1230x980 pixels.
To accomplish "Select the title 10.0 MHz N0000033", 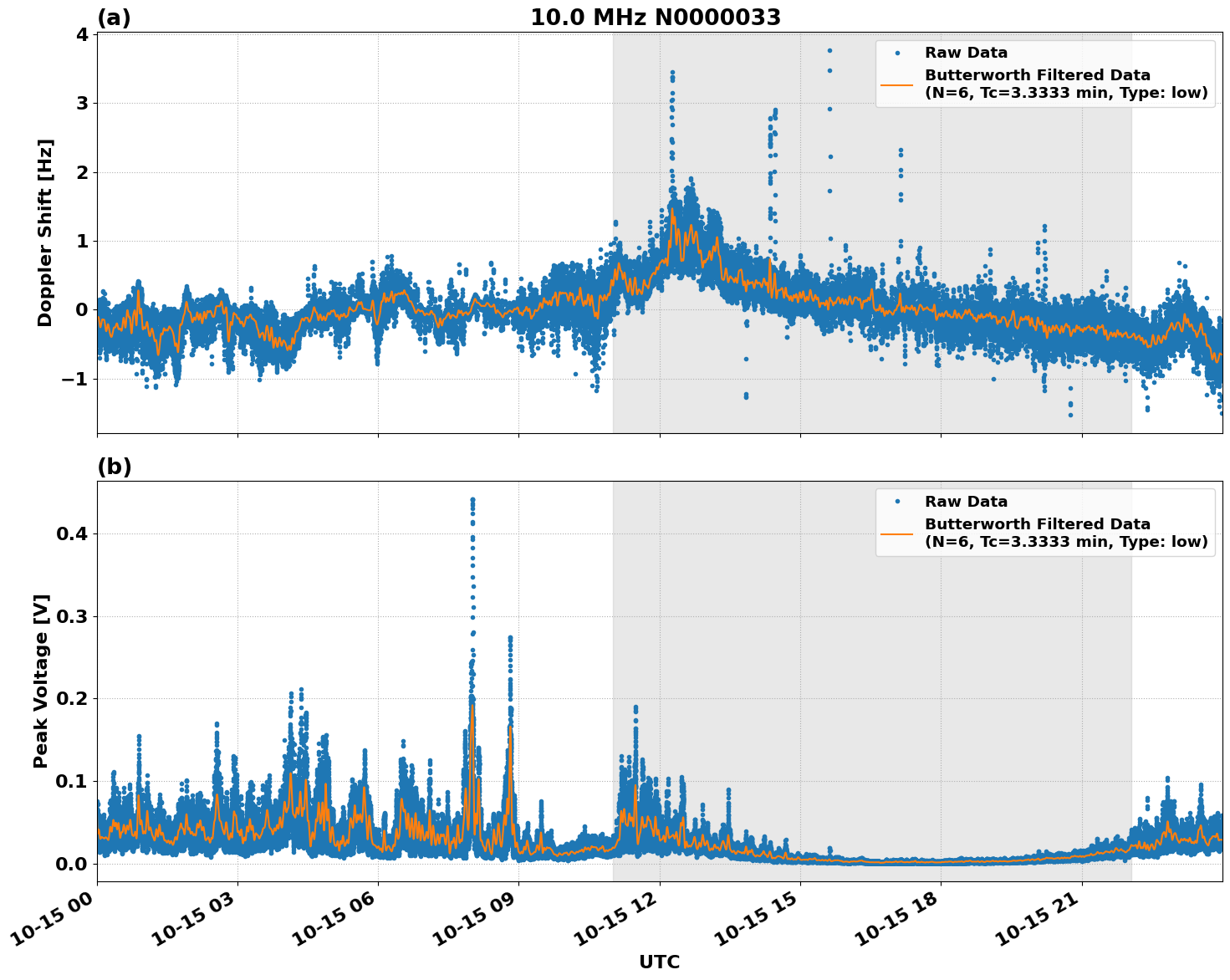I will point(657,17).
